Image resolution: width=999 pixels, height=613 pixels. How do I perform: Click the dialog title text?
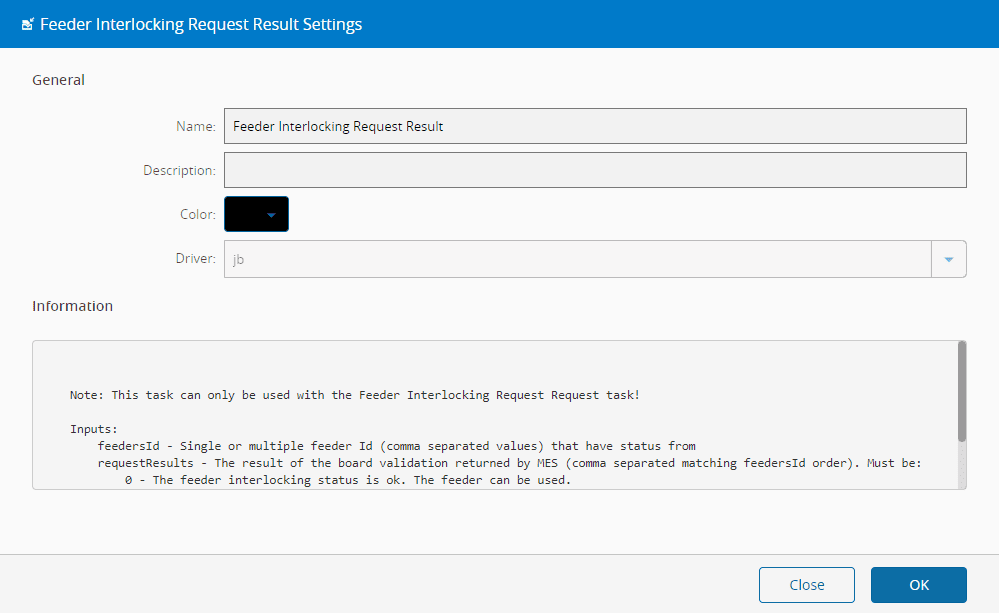pos(200,24)
